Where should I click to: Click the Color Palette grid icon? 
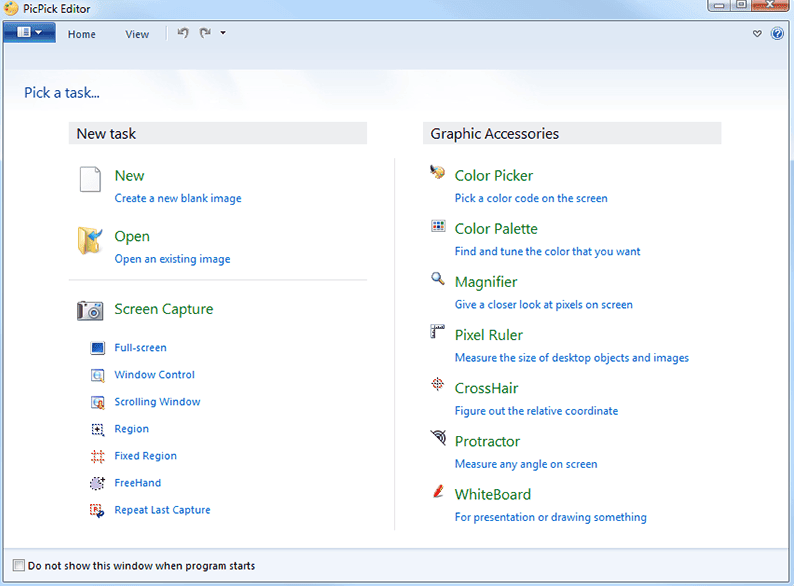click(x=438, y=226)
